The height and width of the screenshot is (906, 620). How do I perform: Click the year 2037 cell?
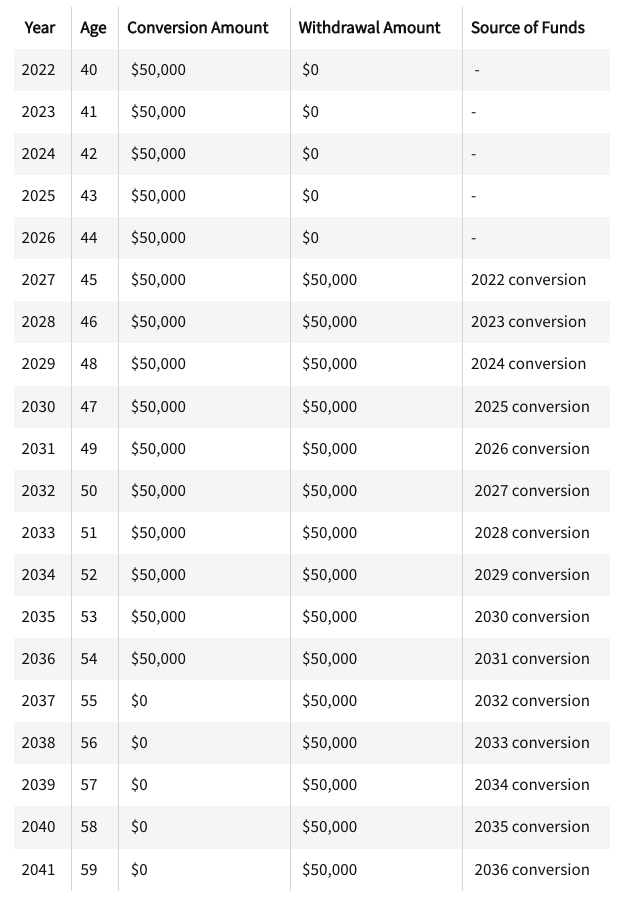coord(39,701)
